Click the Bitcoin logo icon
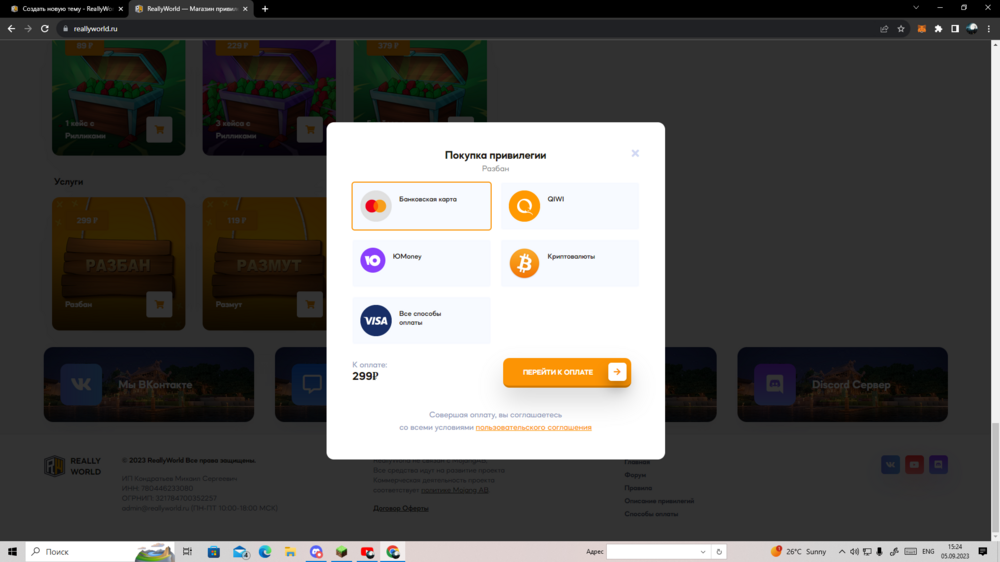1000x562 pixels. coord(524,263)
